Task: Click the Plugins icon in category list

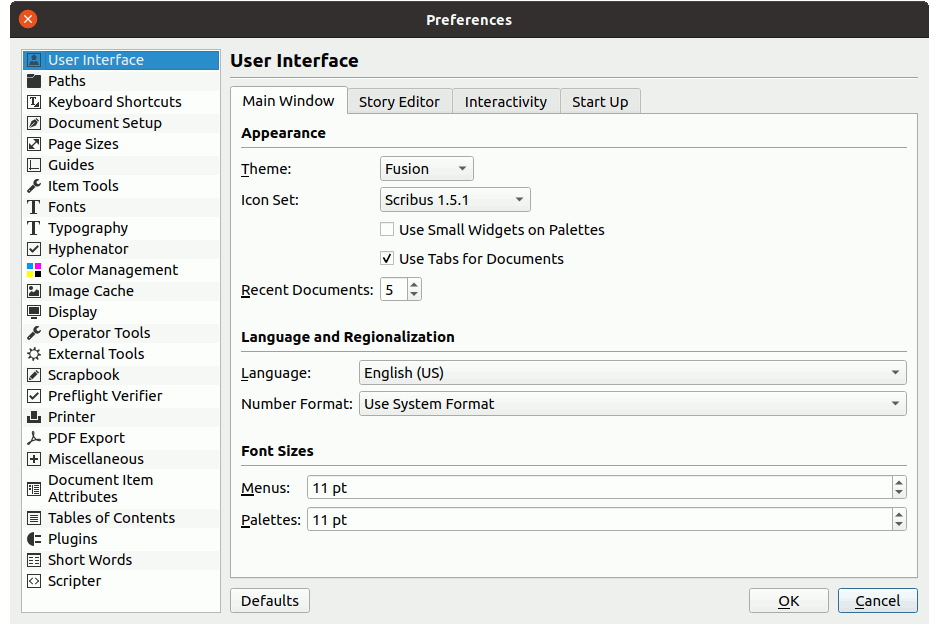Action: point(34,539)
